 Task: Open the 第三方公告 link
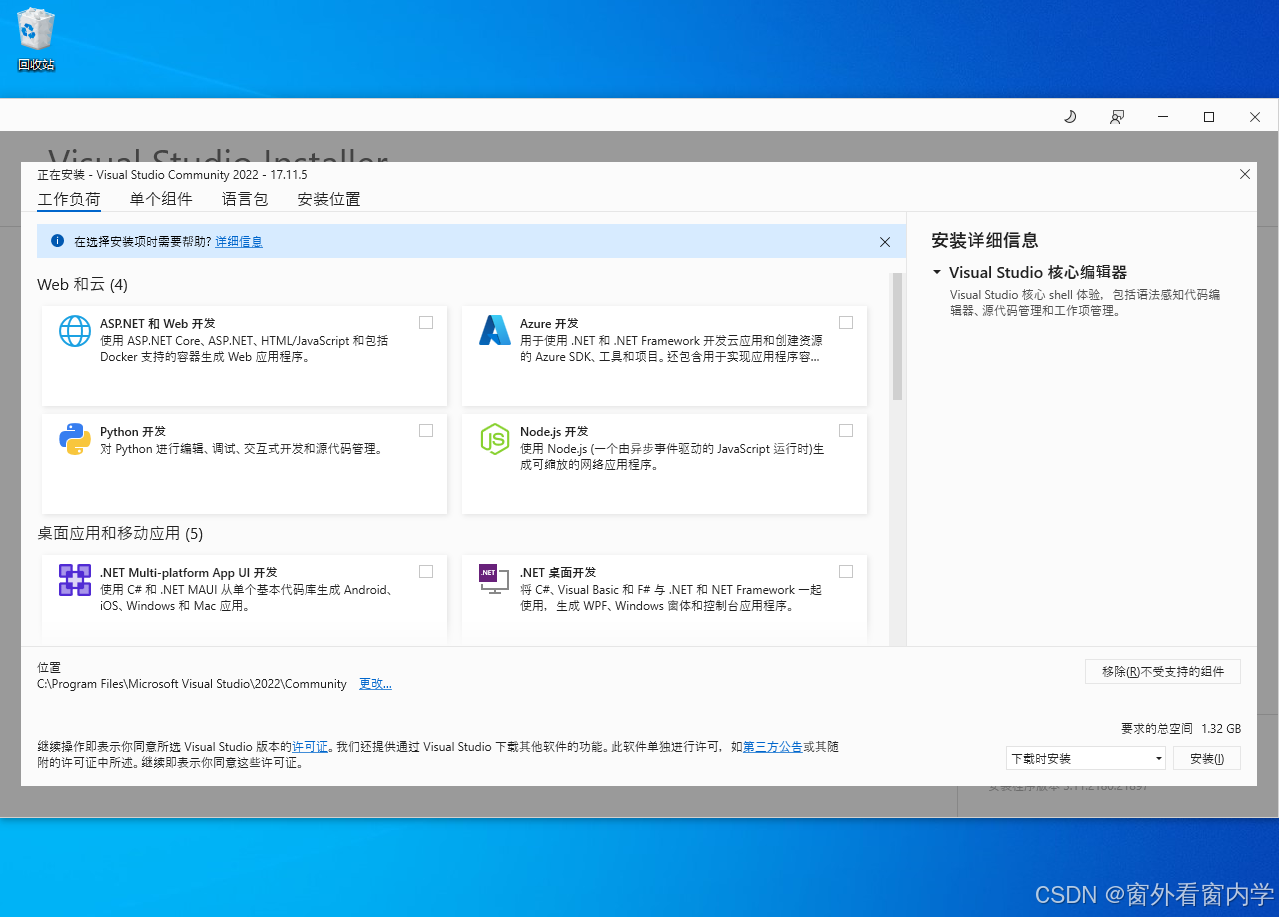[772, 746]
